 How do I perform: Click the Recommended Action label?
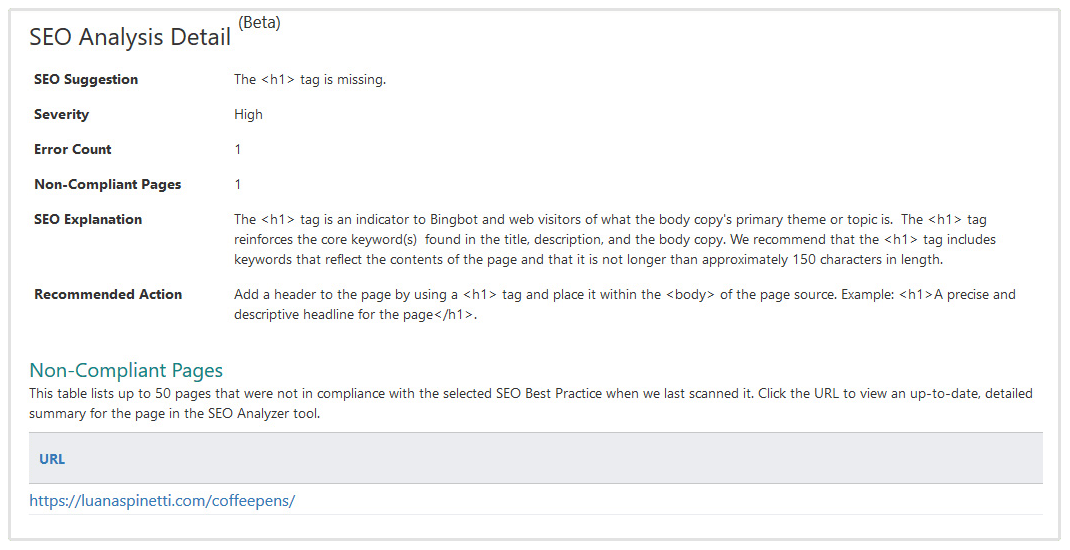tap(108, 294)
